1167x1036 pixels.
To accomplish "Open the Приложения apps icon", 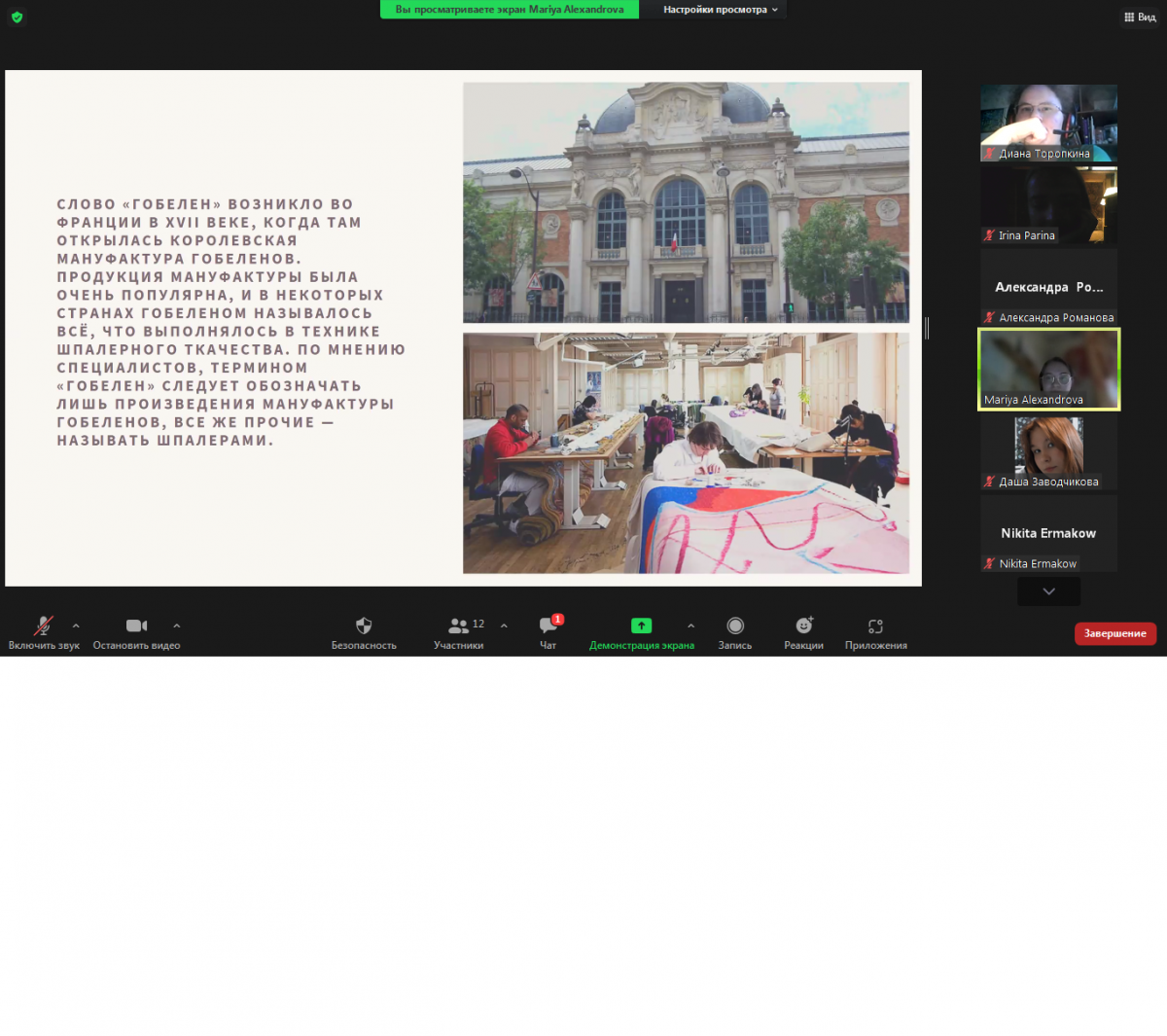I will click(875, 626).
